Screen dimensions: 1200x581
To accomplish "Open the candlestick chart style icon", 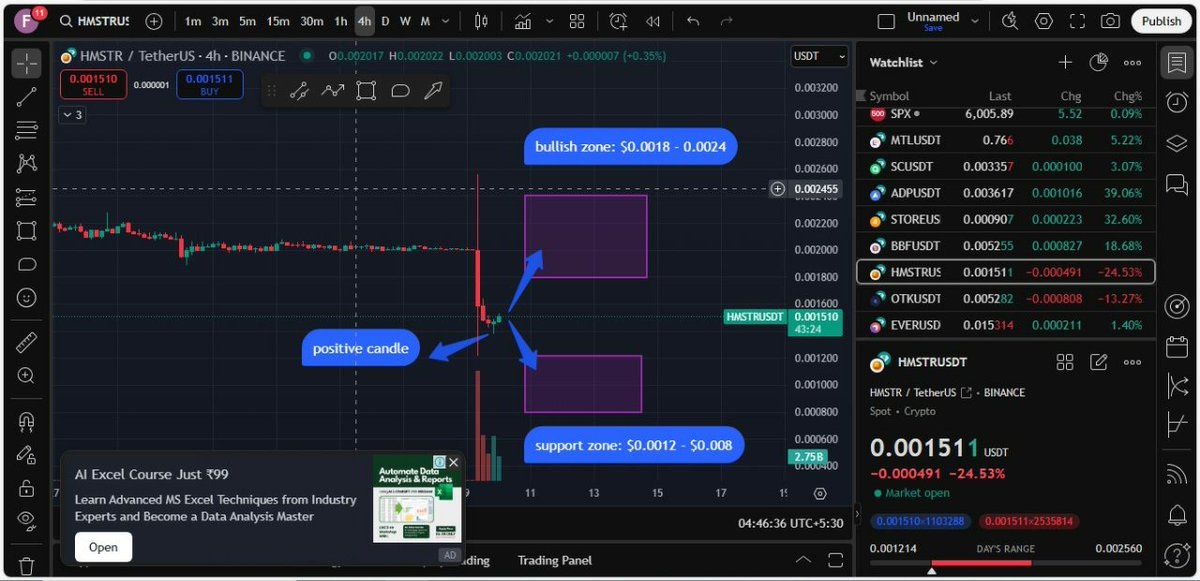I will [x=482, y=21].
